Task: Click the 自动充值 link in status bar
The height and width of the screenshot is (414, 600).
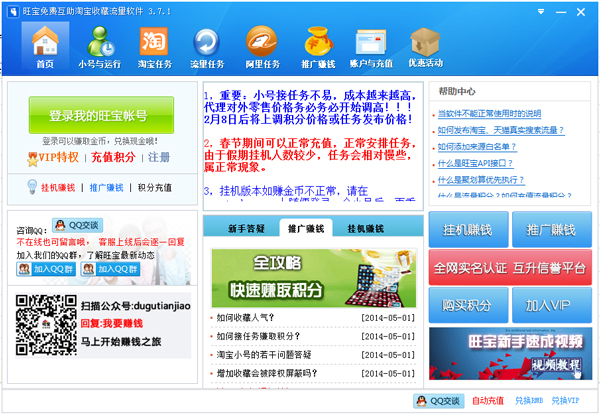Action: pos(487,401)
